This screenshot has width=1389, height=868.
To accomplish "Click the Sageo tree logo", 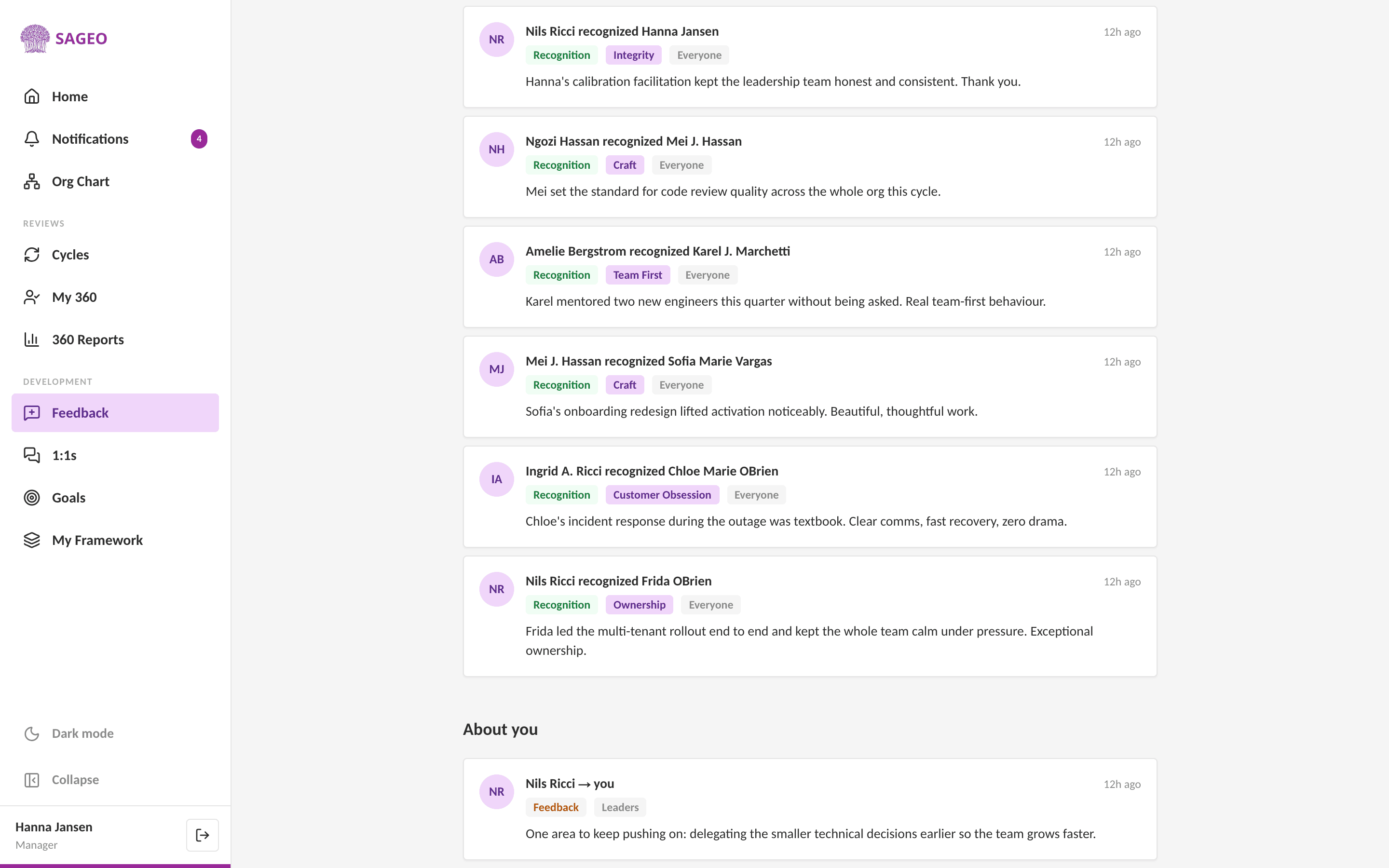I will coord(35,39).
